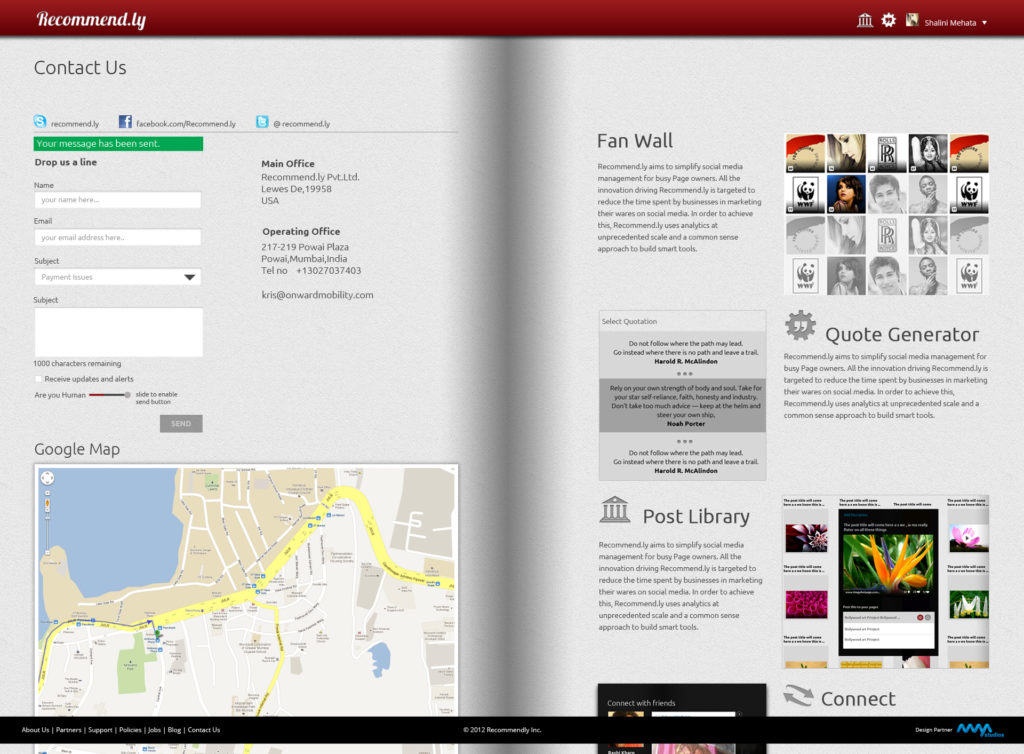Click the Quote Generator gear icon
1024x754 pixels.
click(x=800, y=326)
